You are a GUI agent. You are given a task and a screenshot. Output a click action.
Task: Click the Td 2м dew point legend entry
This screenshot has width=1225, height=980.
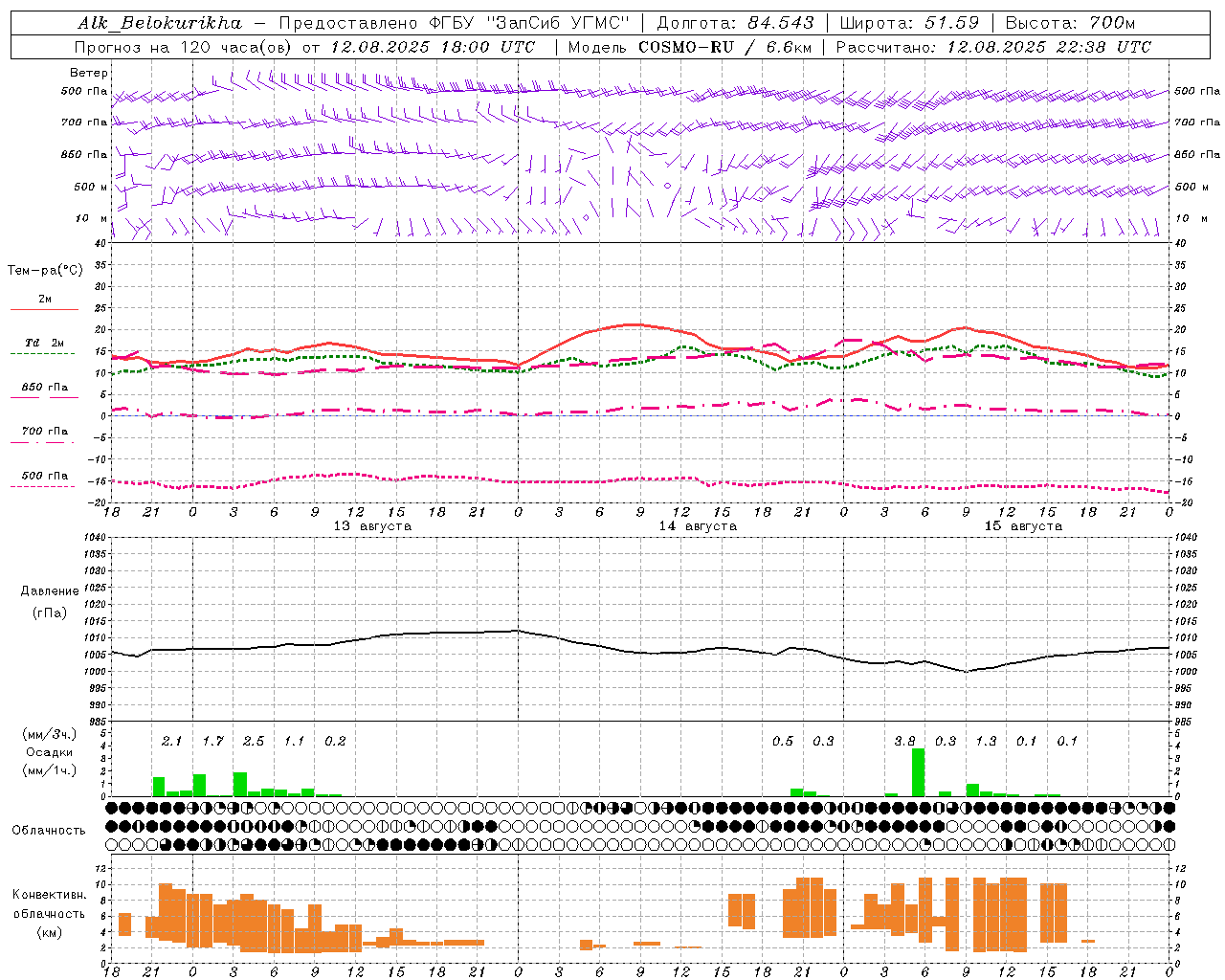44,346
